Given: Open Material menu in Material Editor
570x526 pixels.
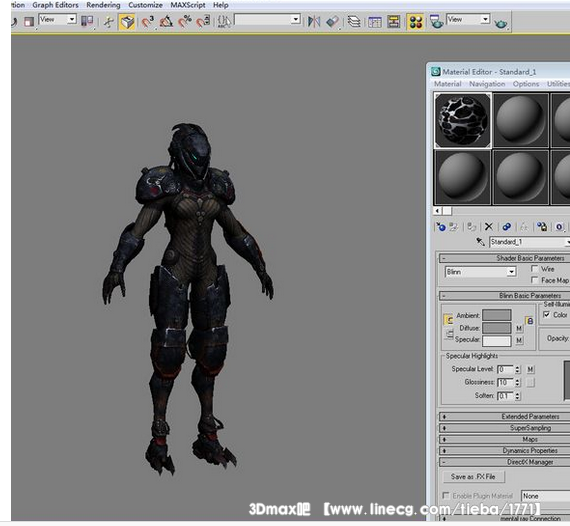Looking at the screenshot, I should [x=447, y=84].
